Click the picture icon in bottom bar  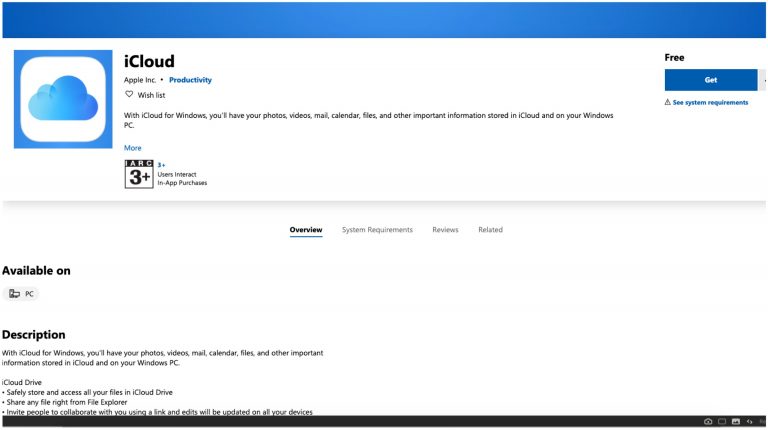tap(736, 422)
